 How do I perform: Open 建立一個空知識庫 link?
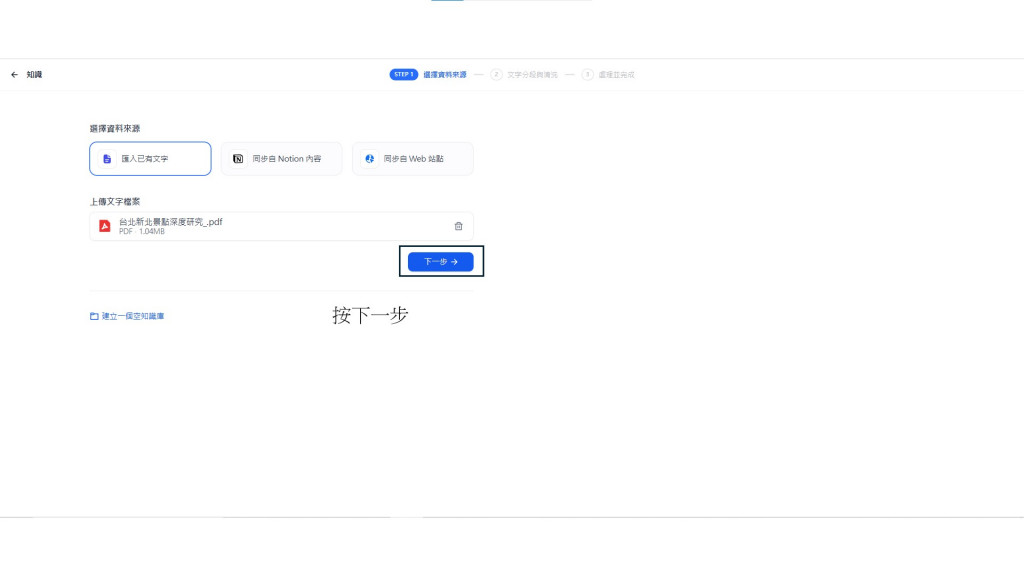point(133,316)
